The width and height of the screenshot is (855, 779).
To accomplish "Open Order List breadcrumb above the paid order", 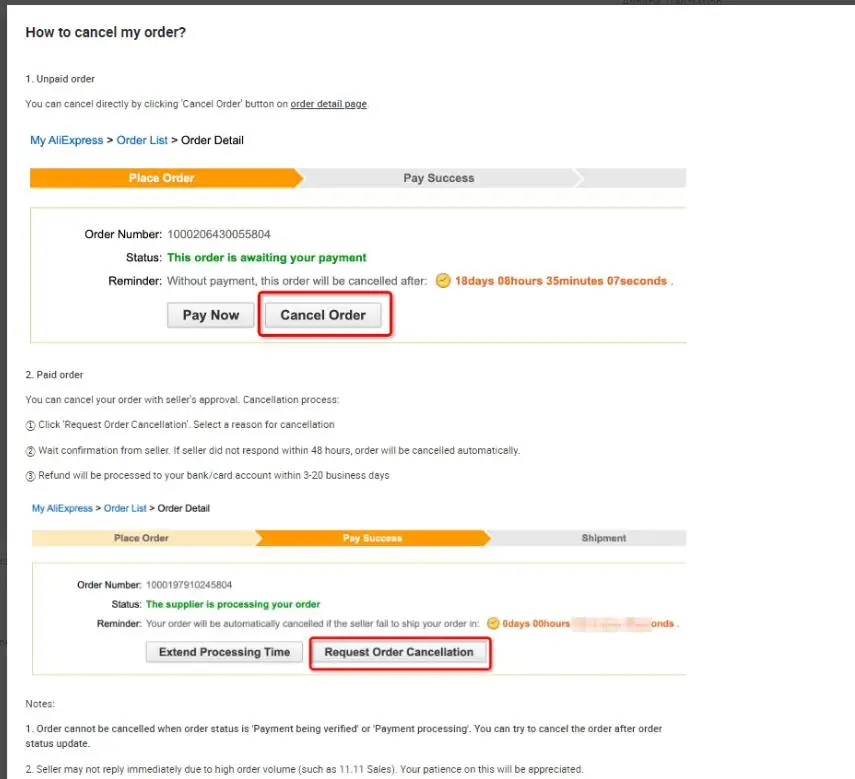I will click(x=127, y=508).
